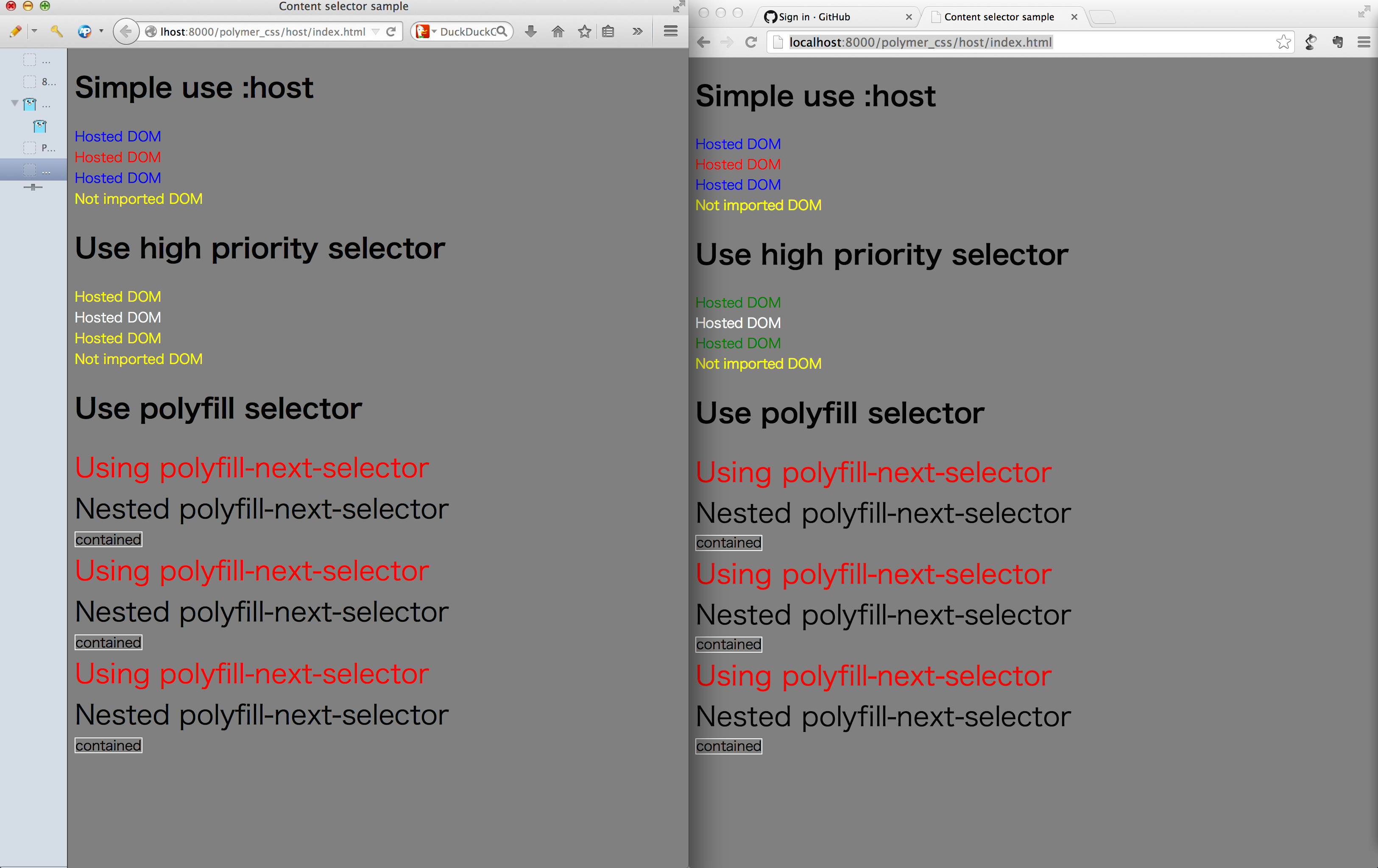Bookmark the page with the star icon
1378x868 pixels.
(x=584, y=31)
